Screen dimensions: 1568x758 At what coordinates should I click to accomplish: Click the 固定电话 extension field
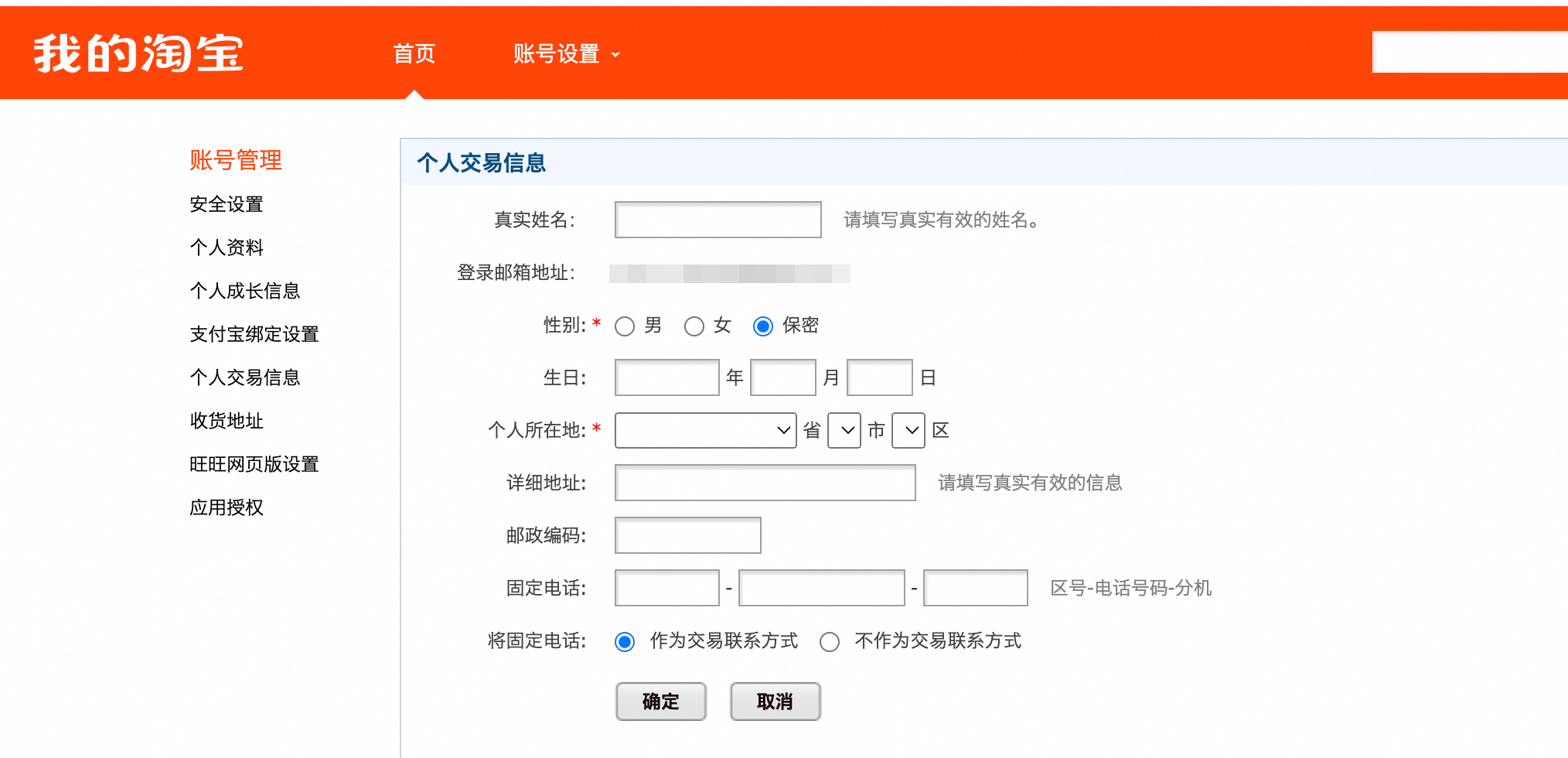(x=975, y=588)
